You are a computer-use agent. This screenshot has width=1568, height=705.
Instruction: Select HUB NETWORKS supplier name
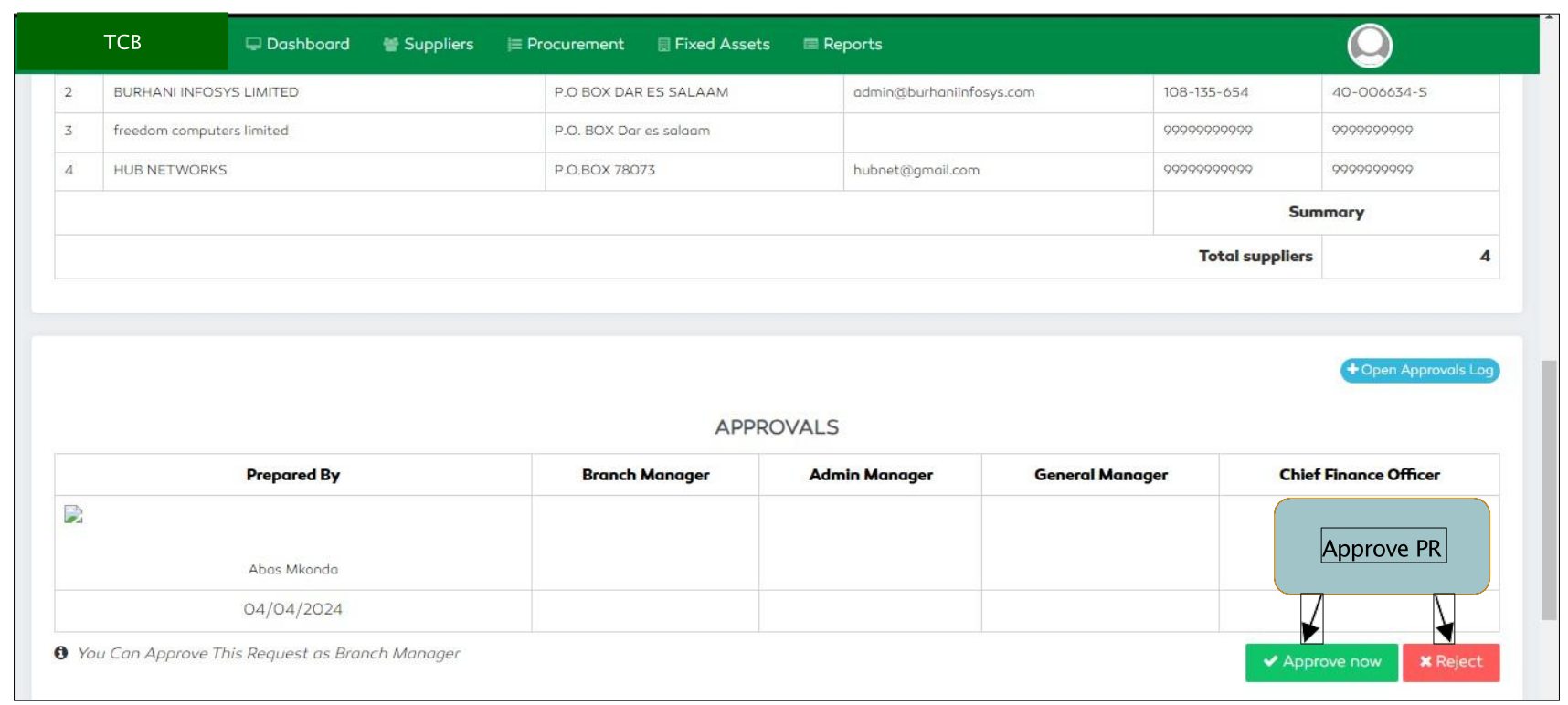(x=170, y=170)
